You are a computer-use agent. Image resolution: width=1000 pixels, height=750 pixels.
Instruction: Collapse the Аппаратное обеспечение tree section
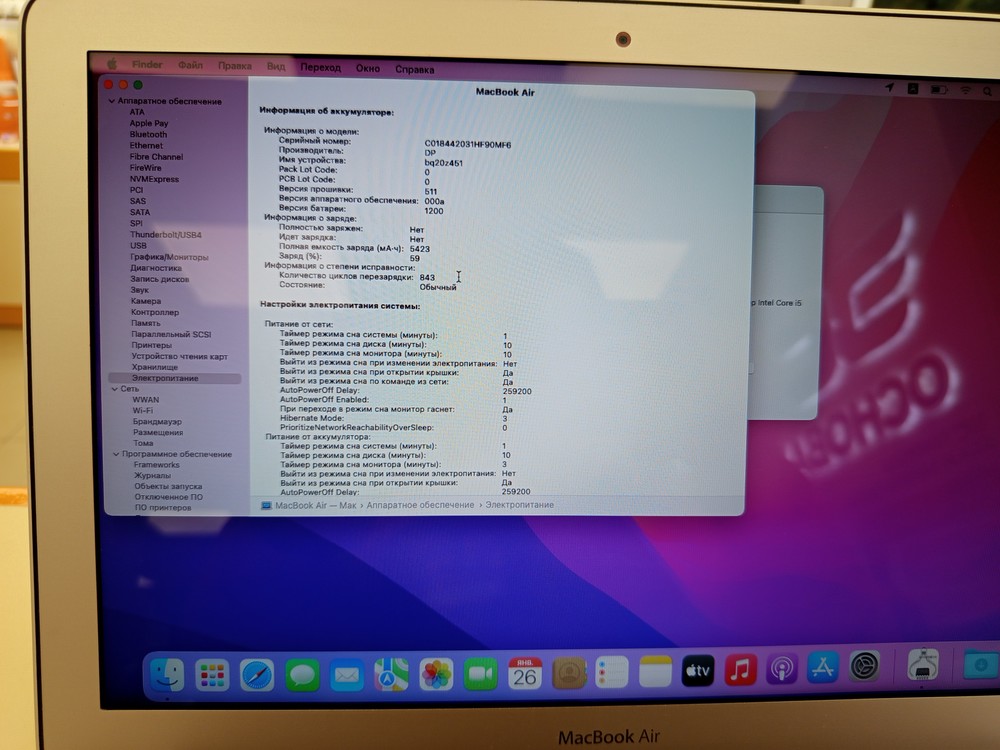point(112,101)
